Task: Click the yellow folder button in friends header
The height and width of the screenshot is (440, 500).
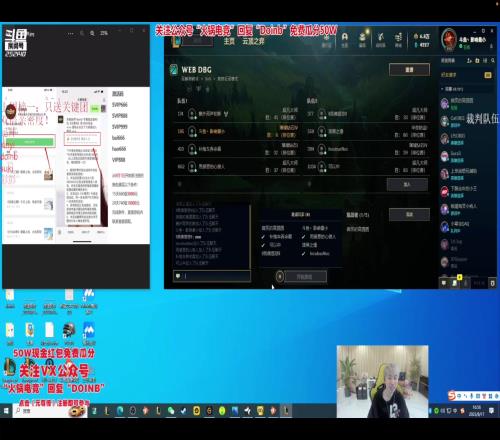Action: pos(488,75)
